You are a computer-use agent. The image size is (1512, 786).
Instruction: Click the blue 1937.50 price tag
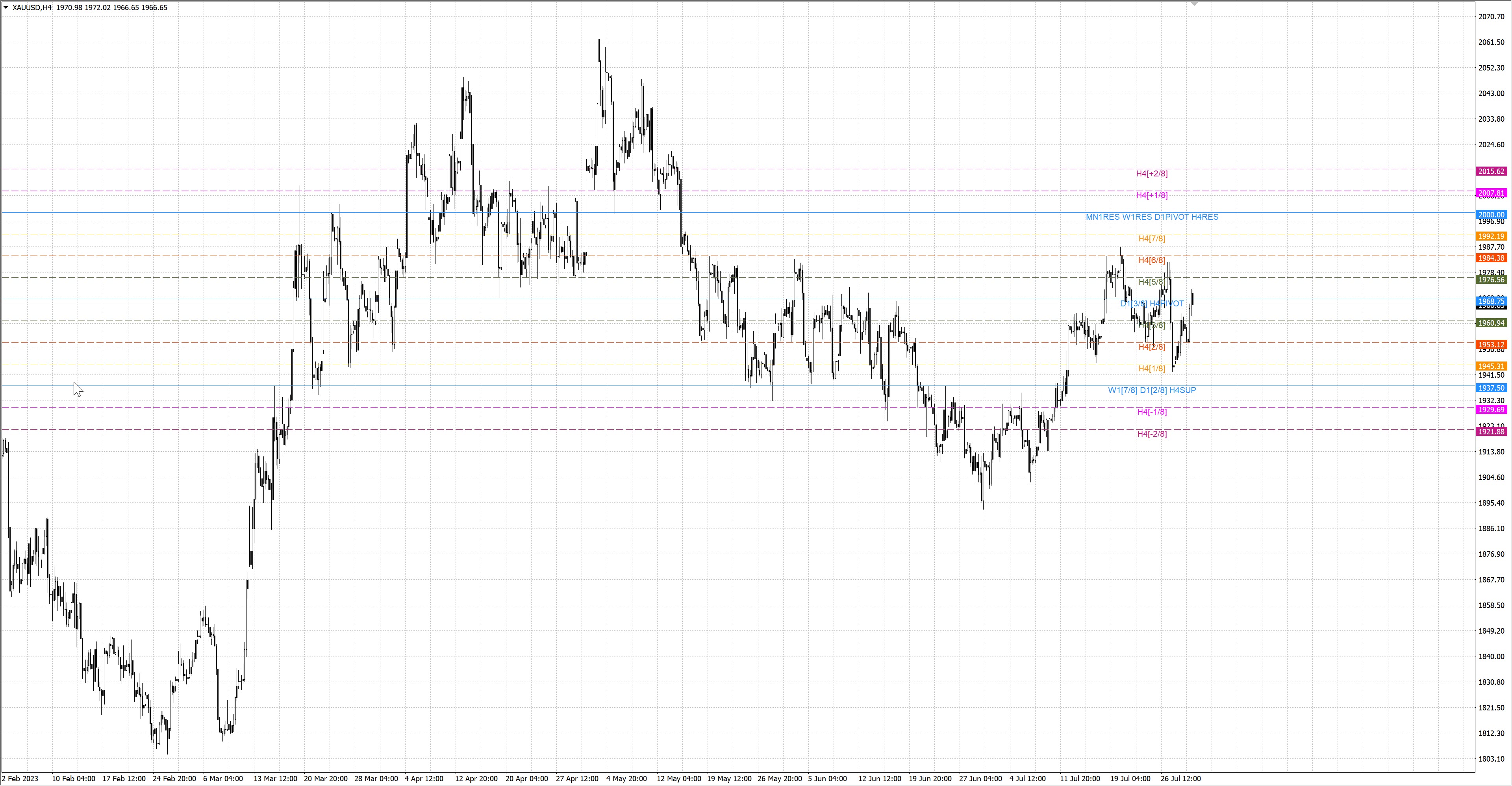point(1491,388)
